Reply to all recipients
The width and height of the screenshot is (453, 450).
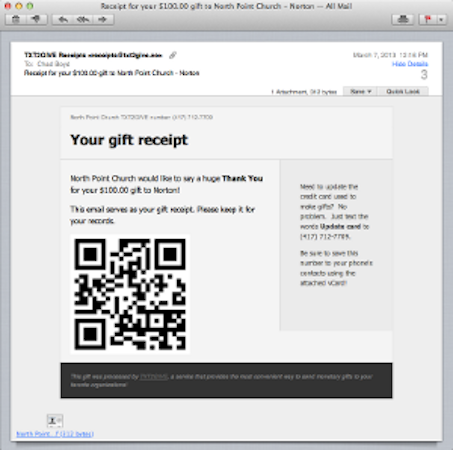(x=83, y=19)
